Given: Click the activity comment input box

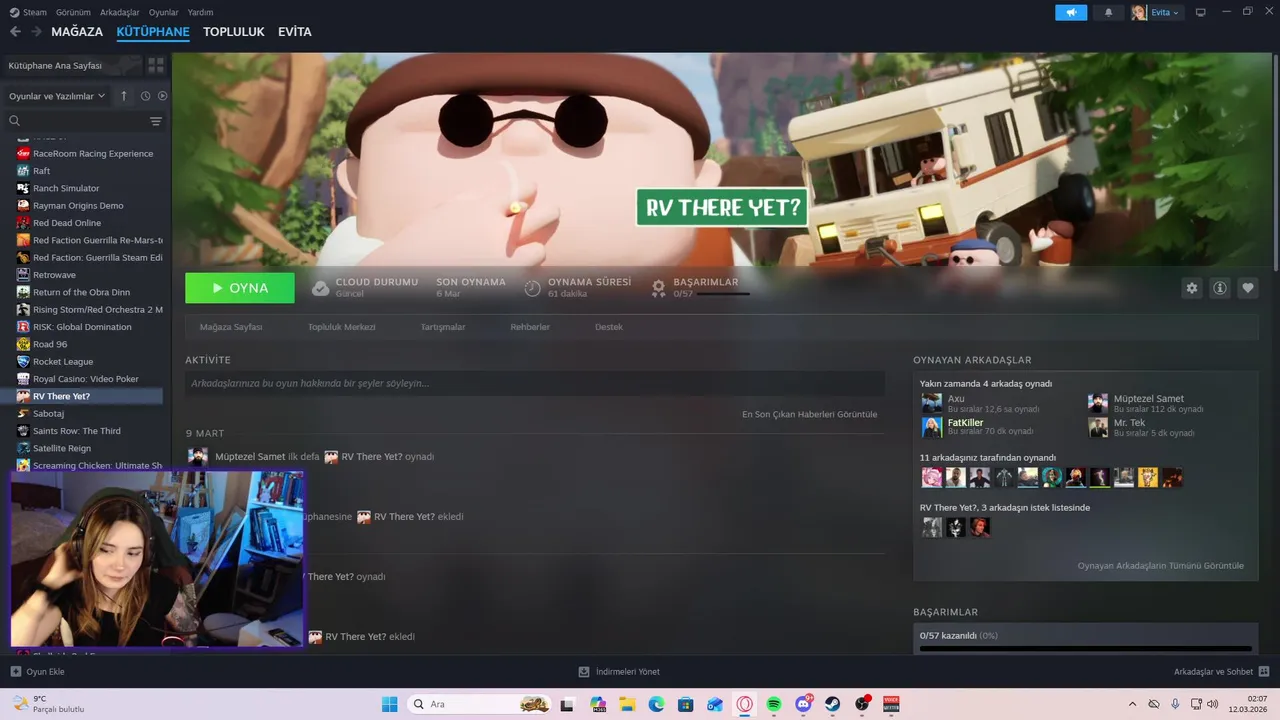Looking at the screenshot, I should [535, 383].
